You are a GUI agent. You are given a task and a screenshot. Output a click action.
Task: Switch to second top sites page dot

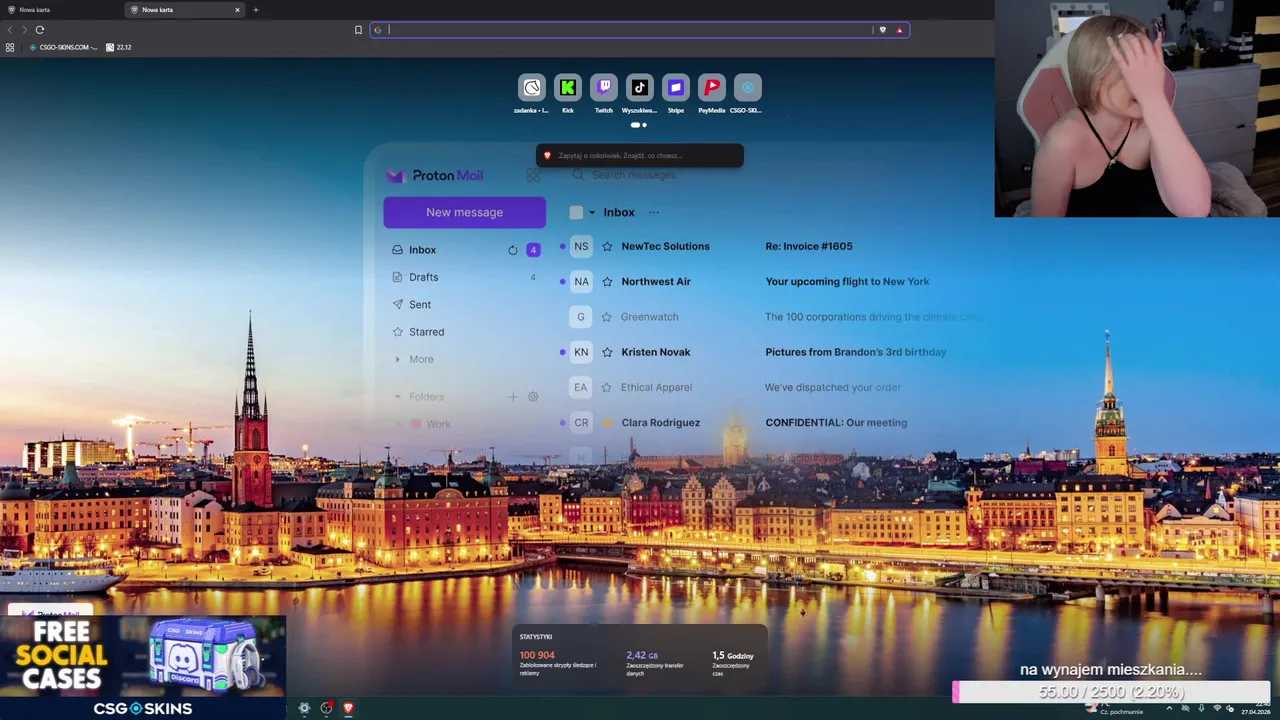click(645, 125)
